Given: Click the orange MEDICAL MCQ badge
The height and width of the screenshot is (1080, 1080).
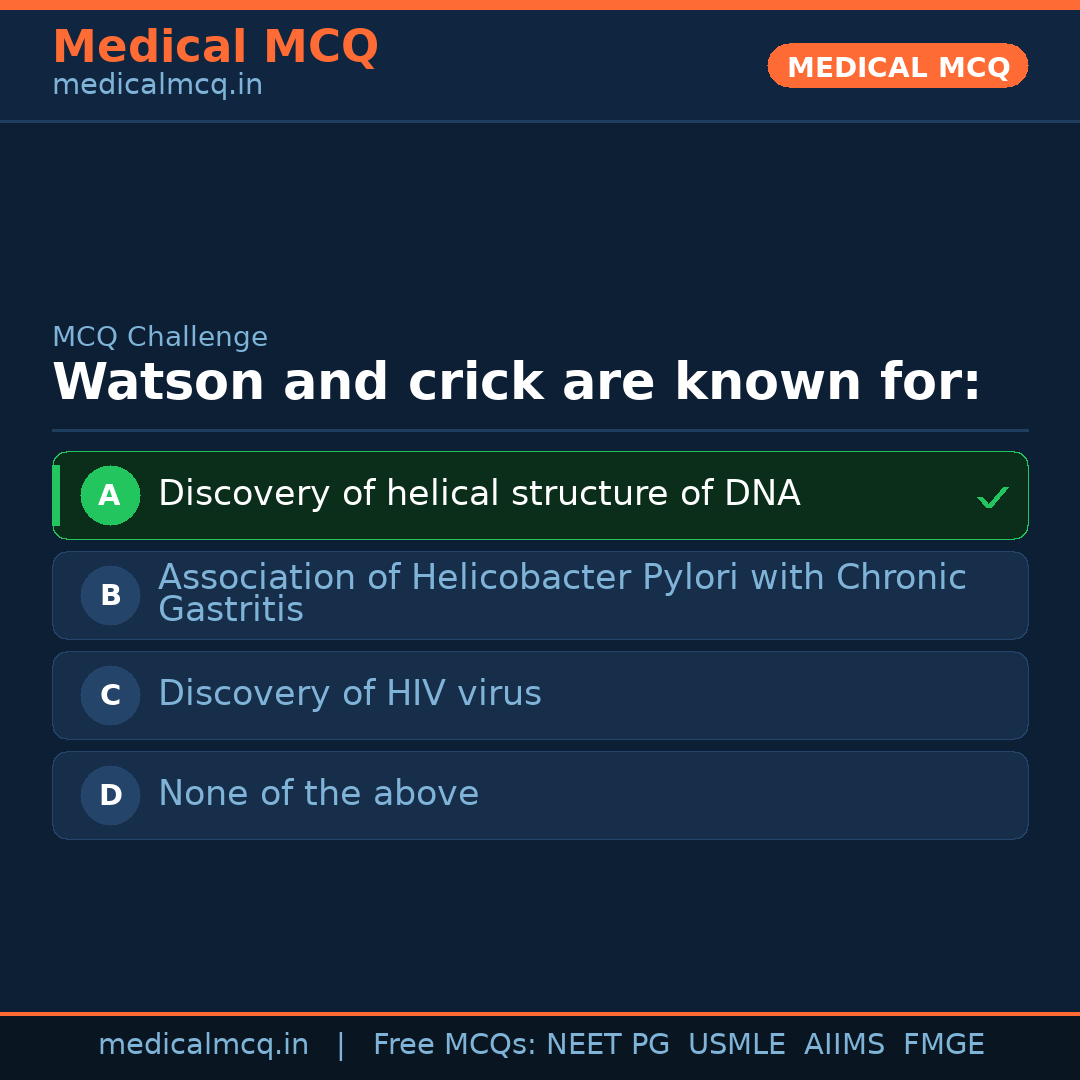Looking at the screenshot, I should click(x=897, y=66).
